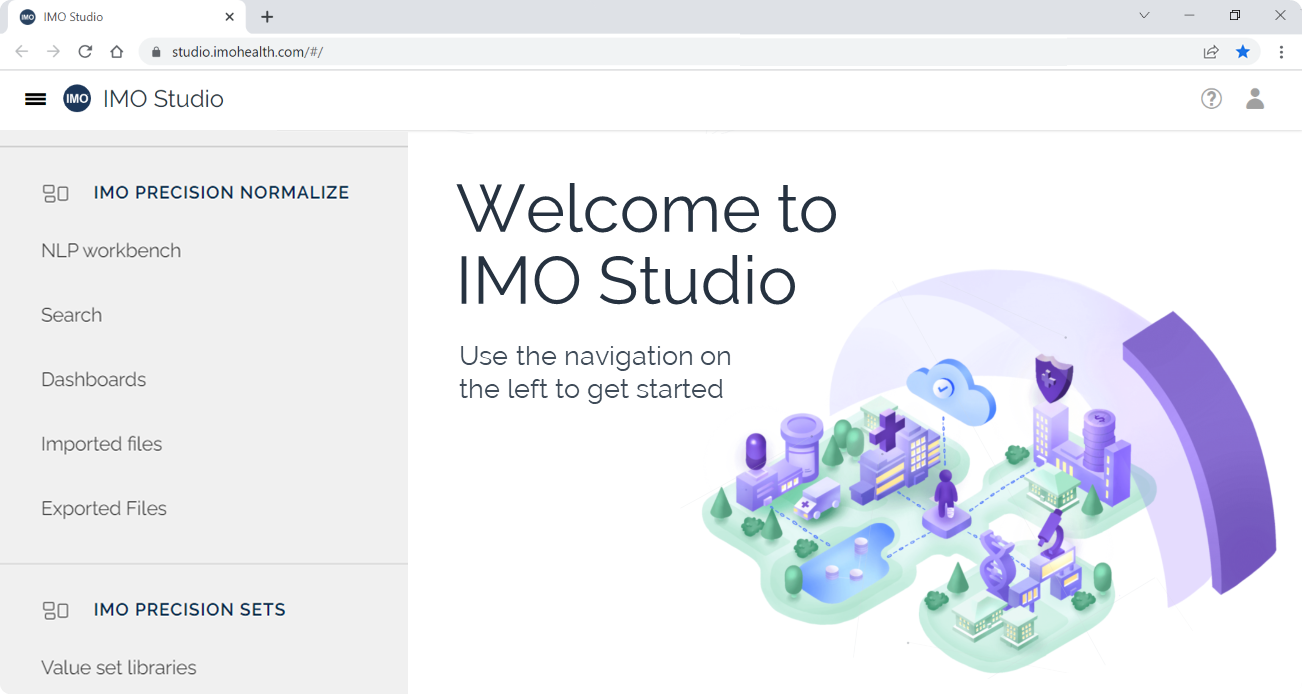Minimize the browser window

click(1190, 16)
